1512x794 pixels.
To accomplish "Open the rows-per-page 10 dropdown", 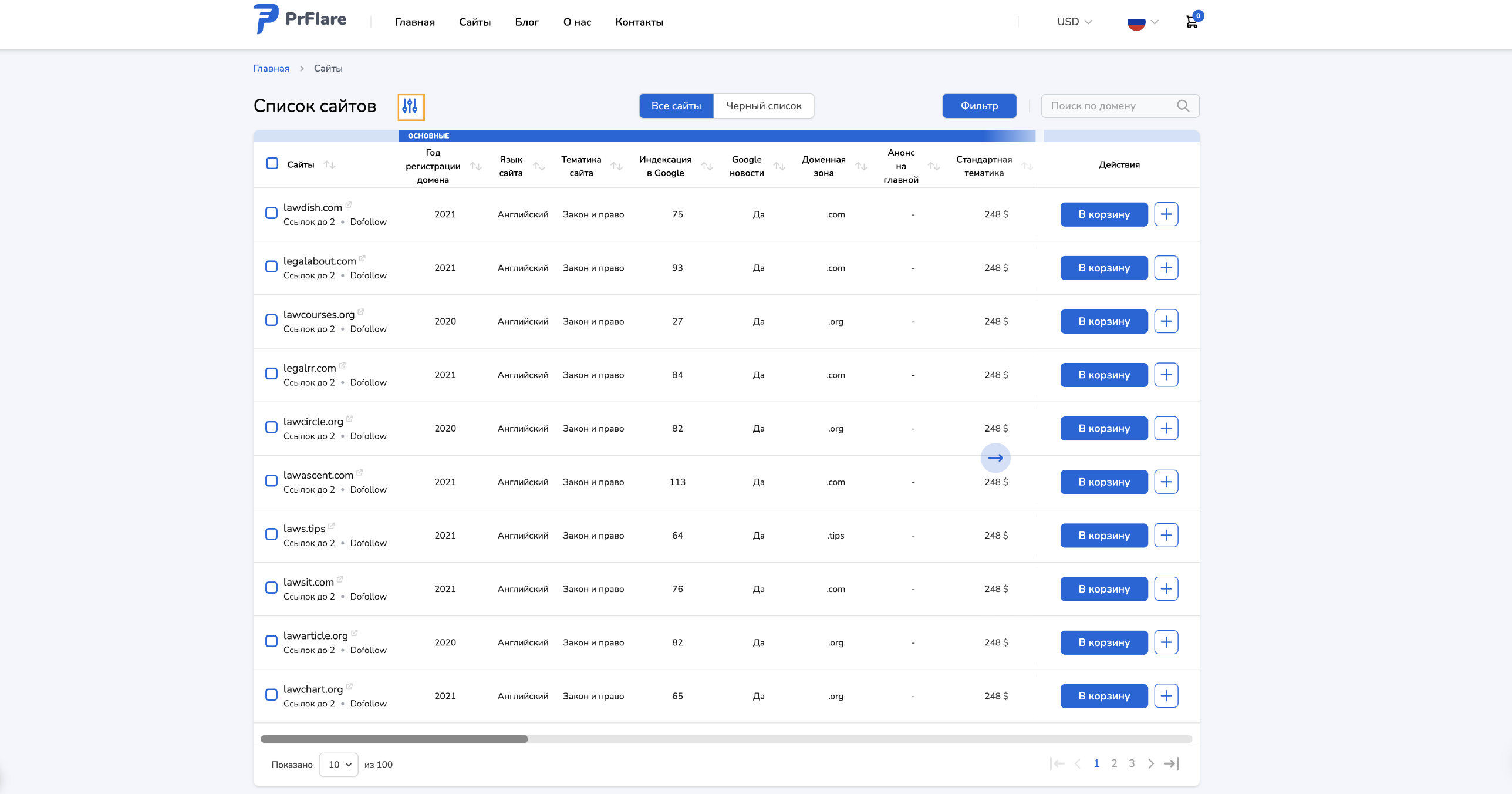I will (x=339, y=764).
